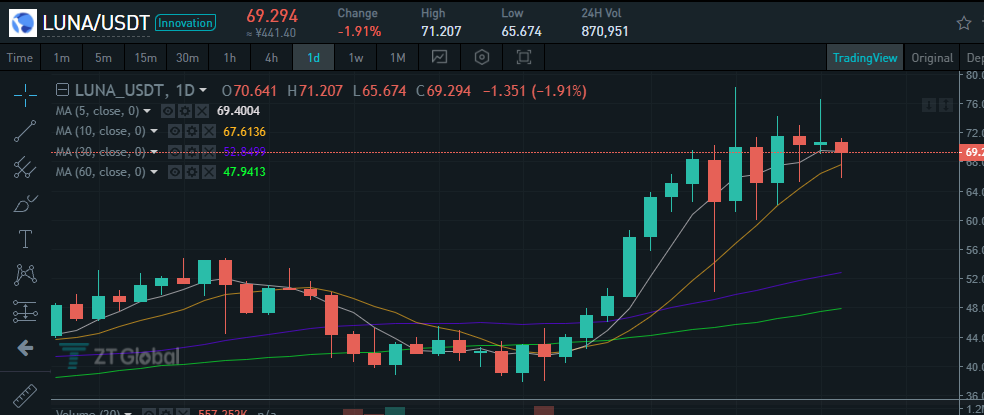Screen dimensions: 984x415
Task: Click the MA 60 value 47.9413
Action: click(x=245, y=171)
